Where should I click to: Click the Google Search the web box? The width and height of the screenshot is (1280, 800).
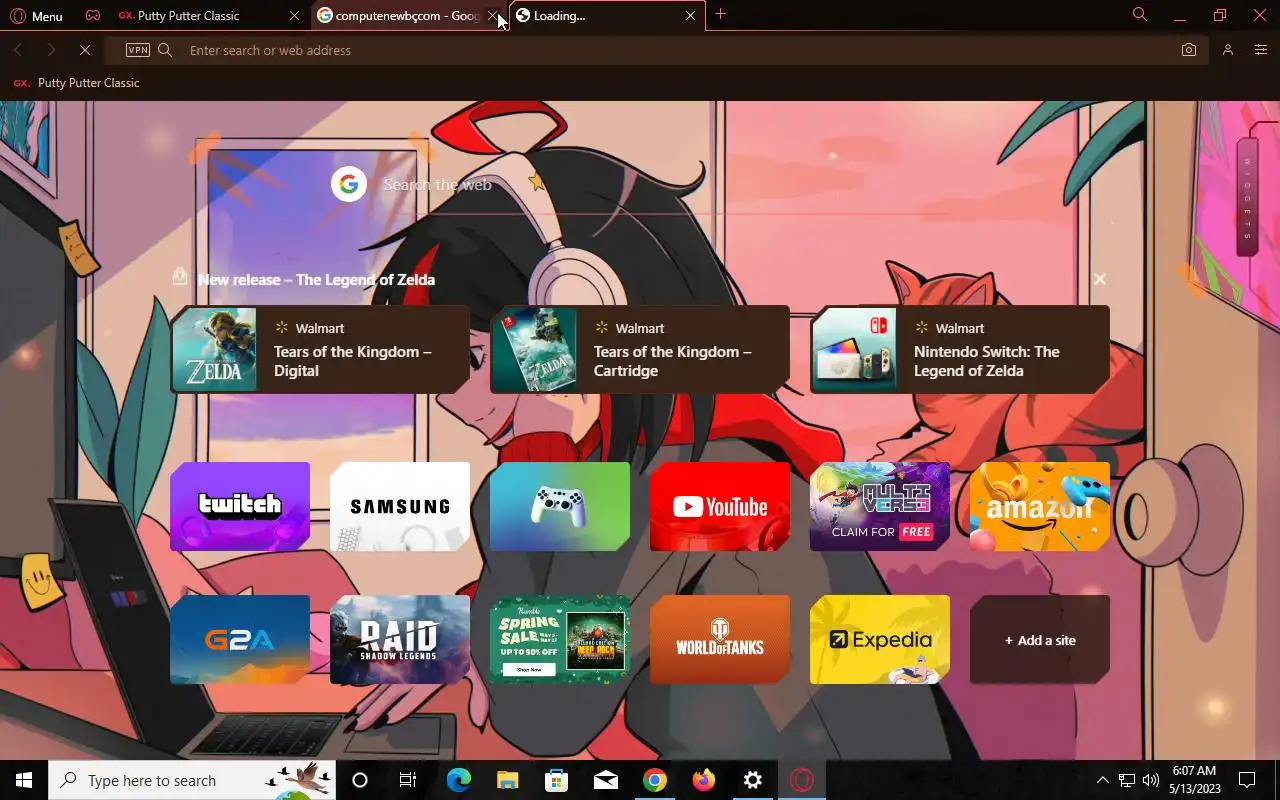click(640, 185)
